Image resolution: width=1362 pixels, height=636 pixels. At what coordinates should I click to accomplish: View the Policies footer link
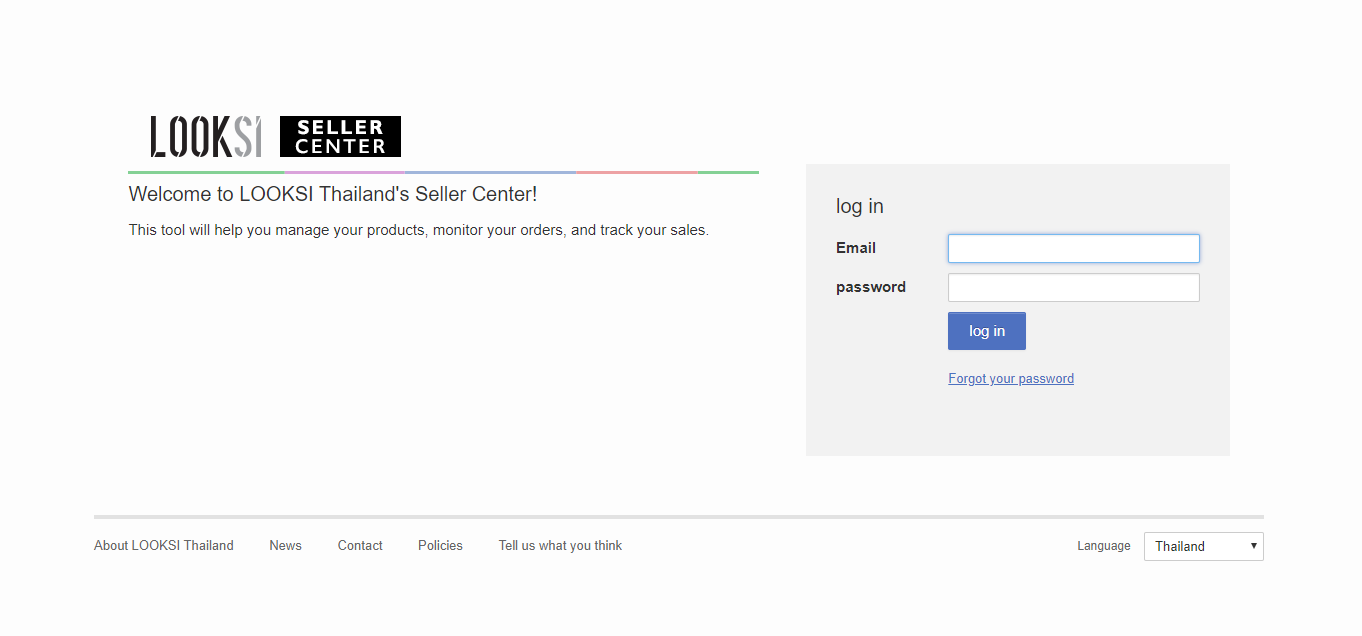pos(440,545)
